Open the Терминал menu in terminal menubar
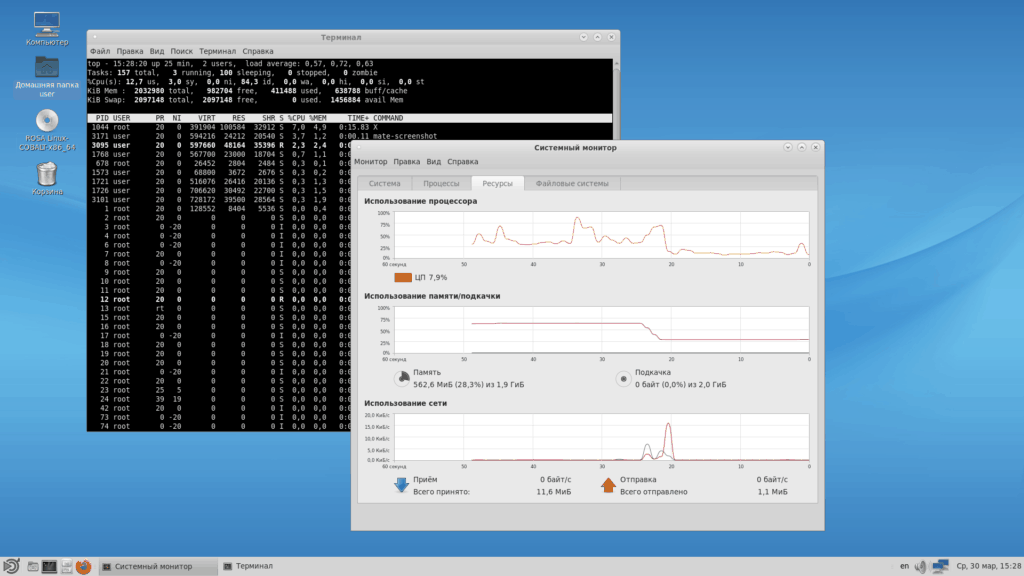Viewport: 1024px width, 576px height. point(217,50)
